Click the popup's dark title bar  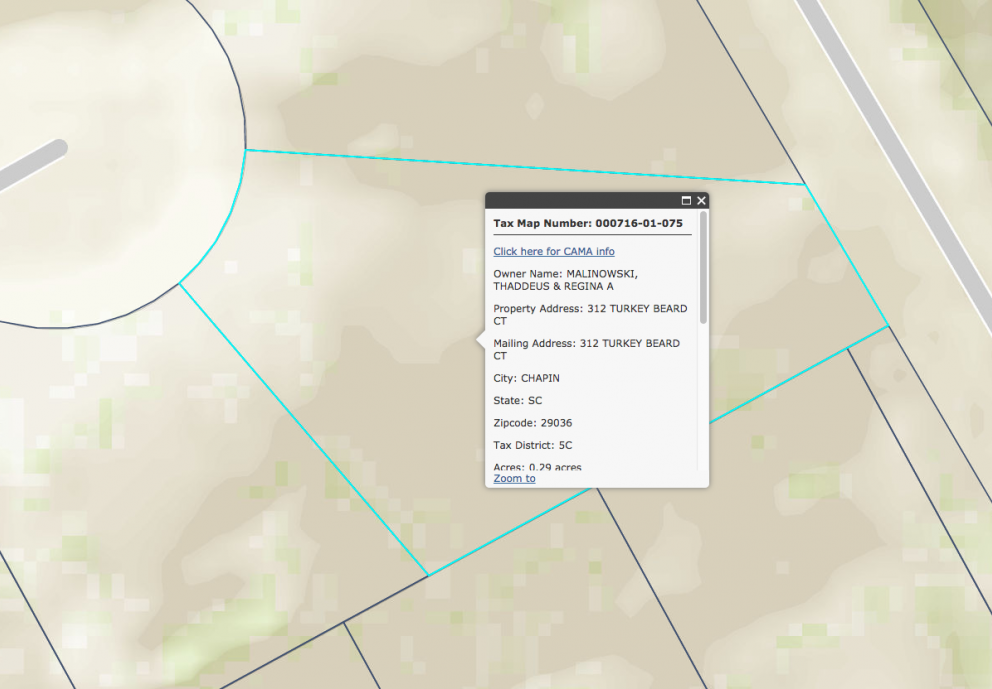point(580,201)
